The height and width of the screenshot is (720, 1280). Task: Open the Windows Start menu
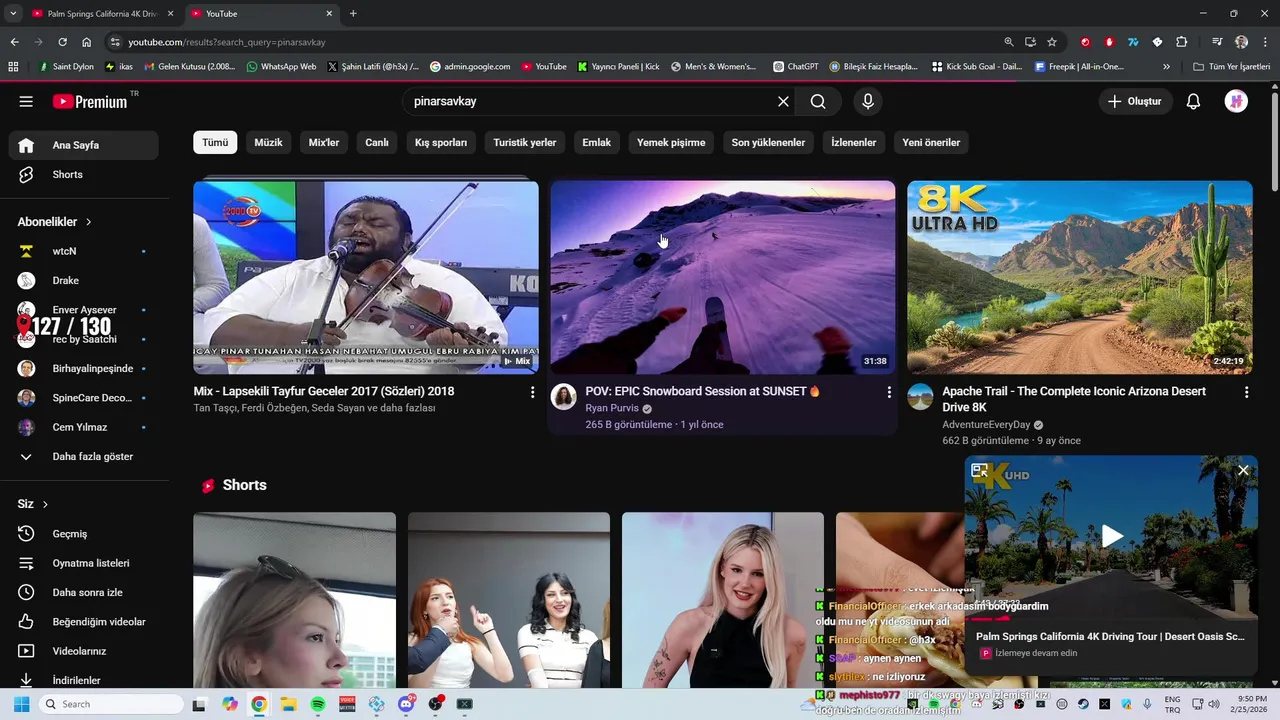21,704
